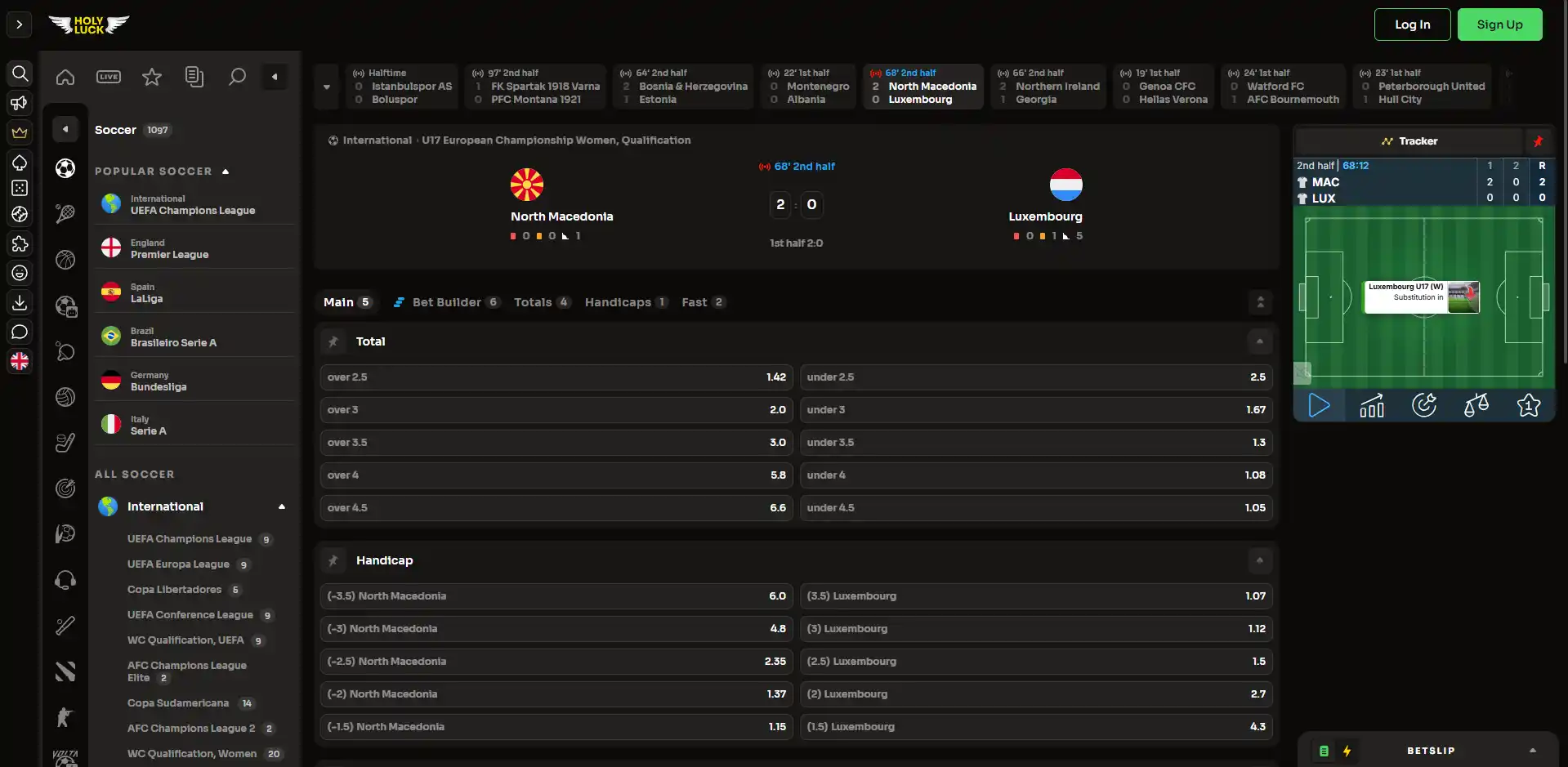
Task: Click the crown VIP icon
Action: [x=20, y=132]
